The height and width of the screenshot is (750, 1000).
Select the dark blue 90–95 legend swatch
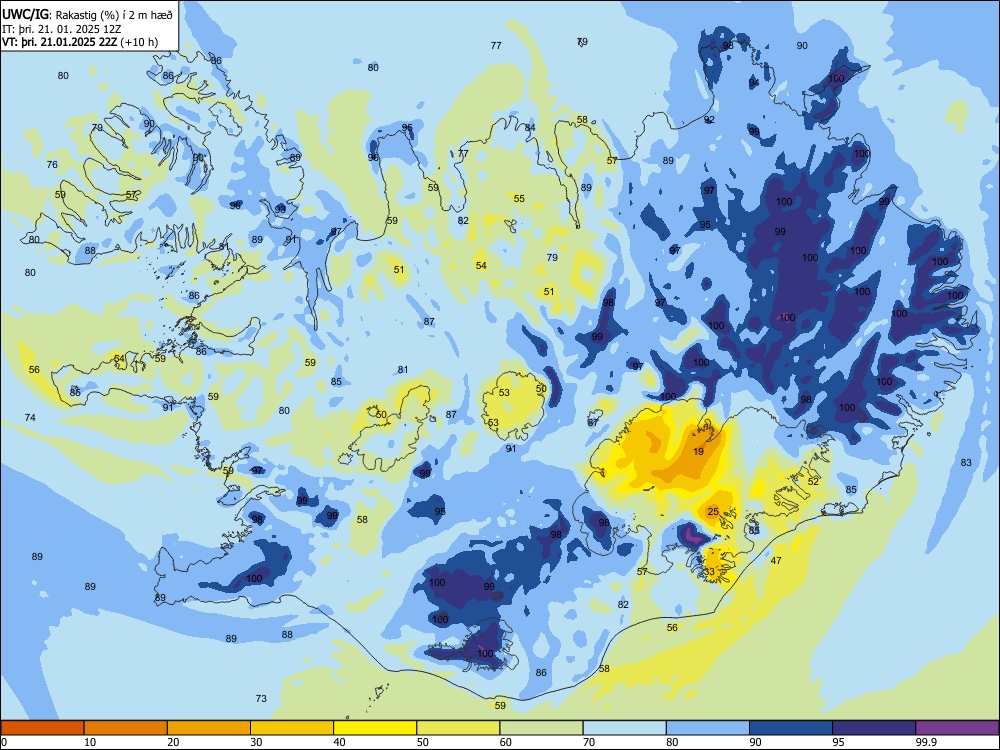pos(791,728)
